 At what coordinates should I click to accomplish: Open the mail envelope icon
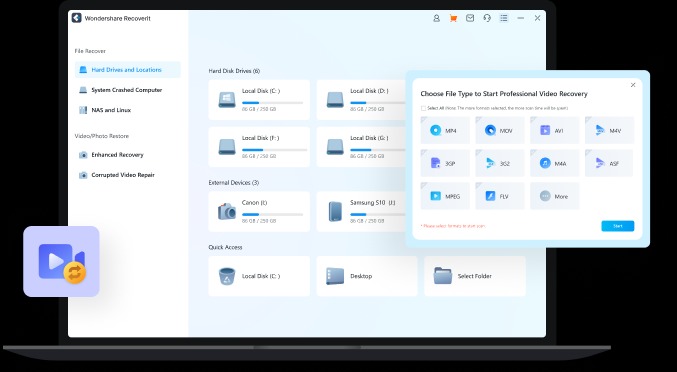pyautogui.click(x=470, y=18)
